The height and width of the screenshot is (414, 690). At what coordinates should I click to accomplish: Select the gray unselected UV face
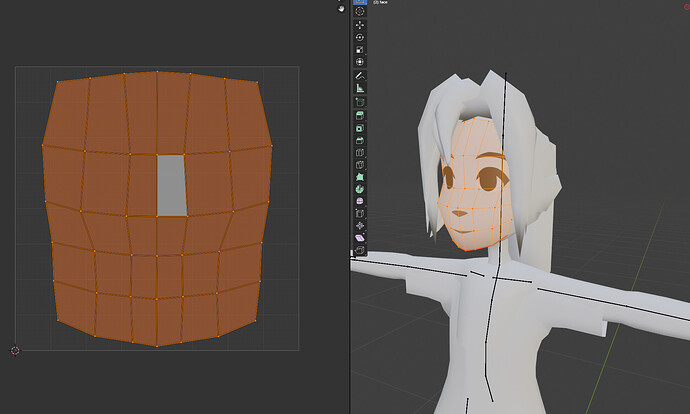click(172, 185)
